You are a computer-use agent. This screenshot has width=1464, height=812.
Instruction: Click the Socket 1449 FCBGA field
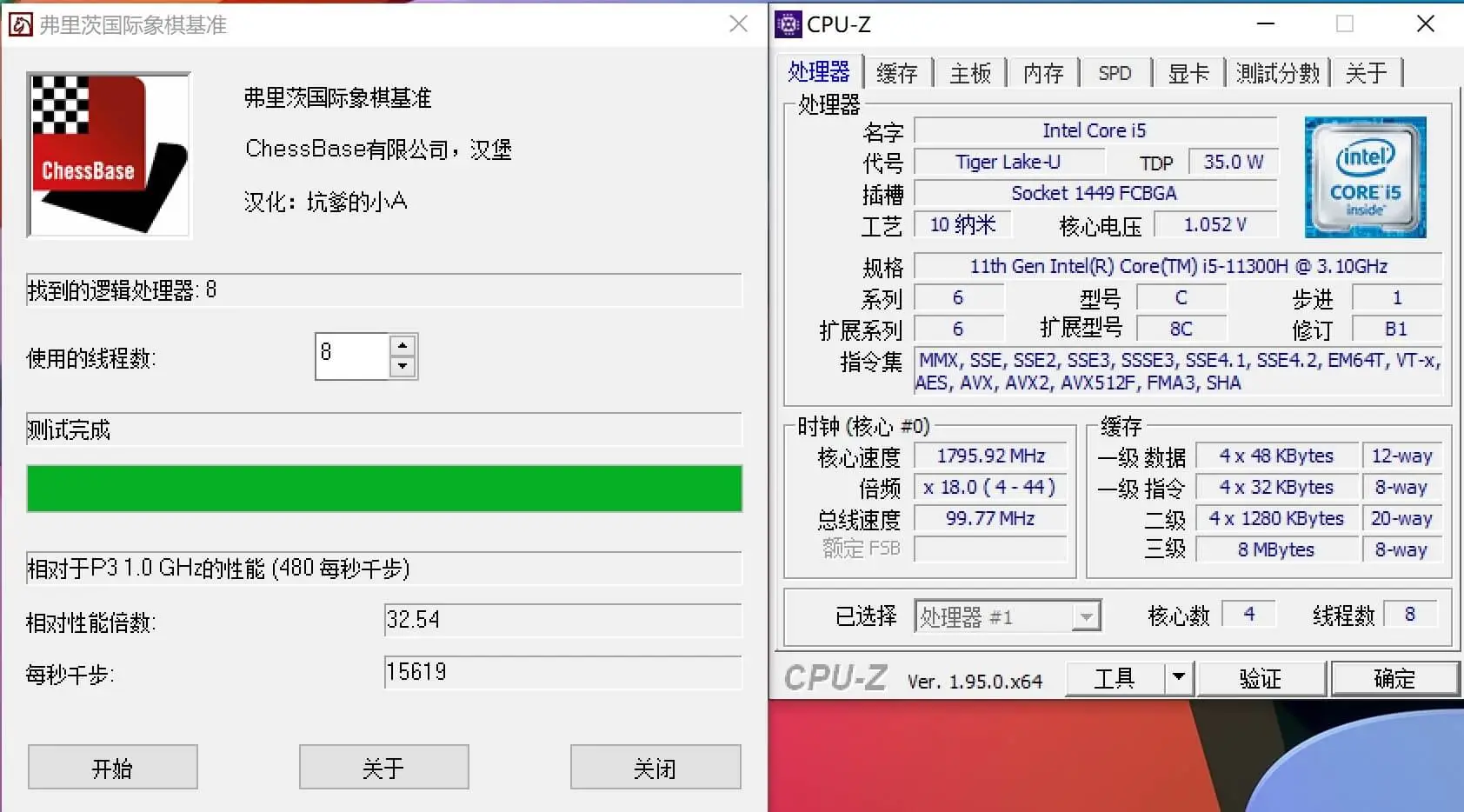pyautogui.click(x=1095, y=193)
